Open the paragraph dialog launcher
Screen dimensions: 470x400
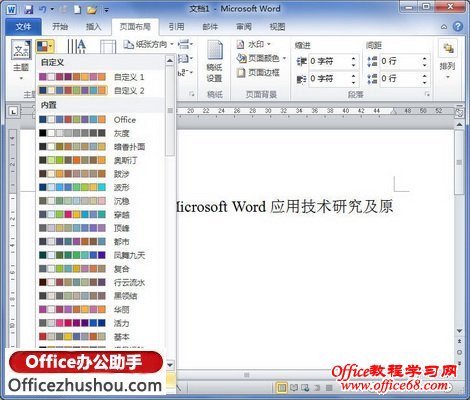[427, 95]
